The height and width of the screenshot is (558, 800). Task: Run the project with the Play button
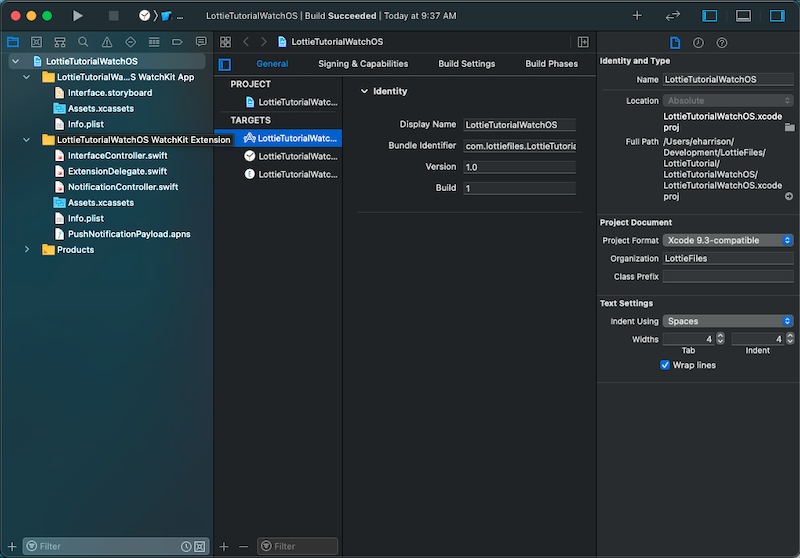click(78, 16)
